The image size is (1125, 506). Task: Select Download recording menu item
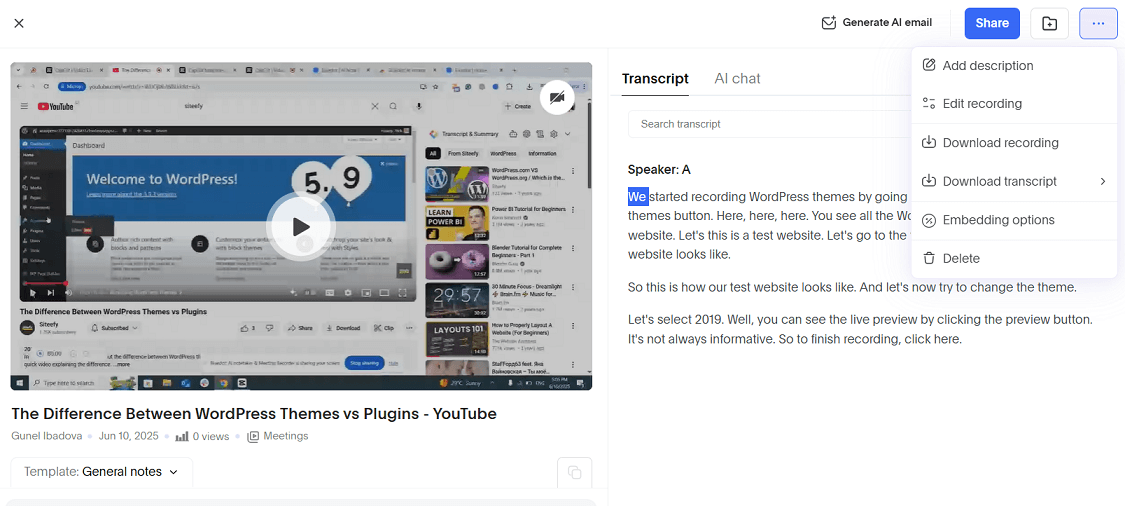click(x=1000, y=143)
